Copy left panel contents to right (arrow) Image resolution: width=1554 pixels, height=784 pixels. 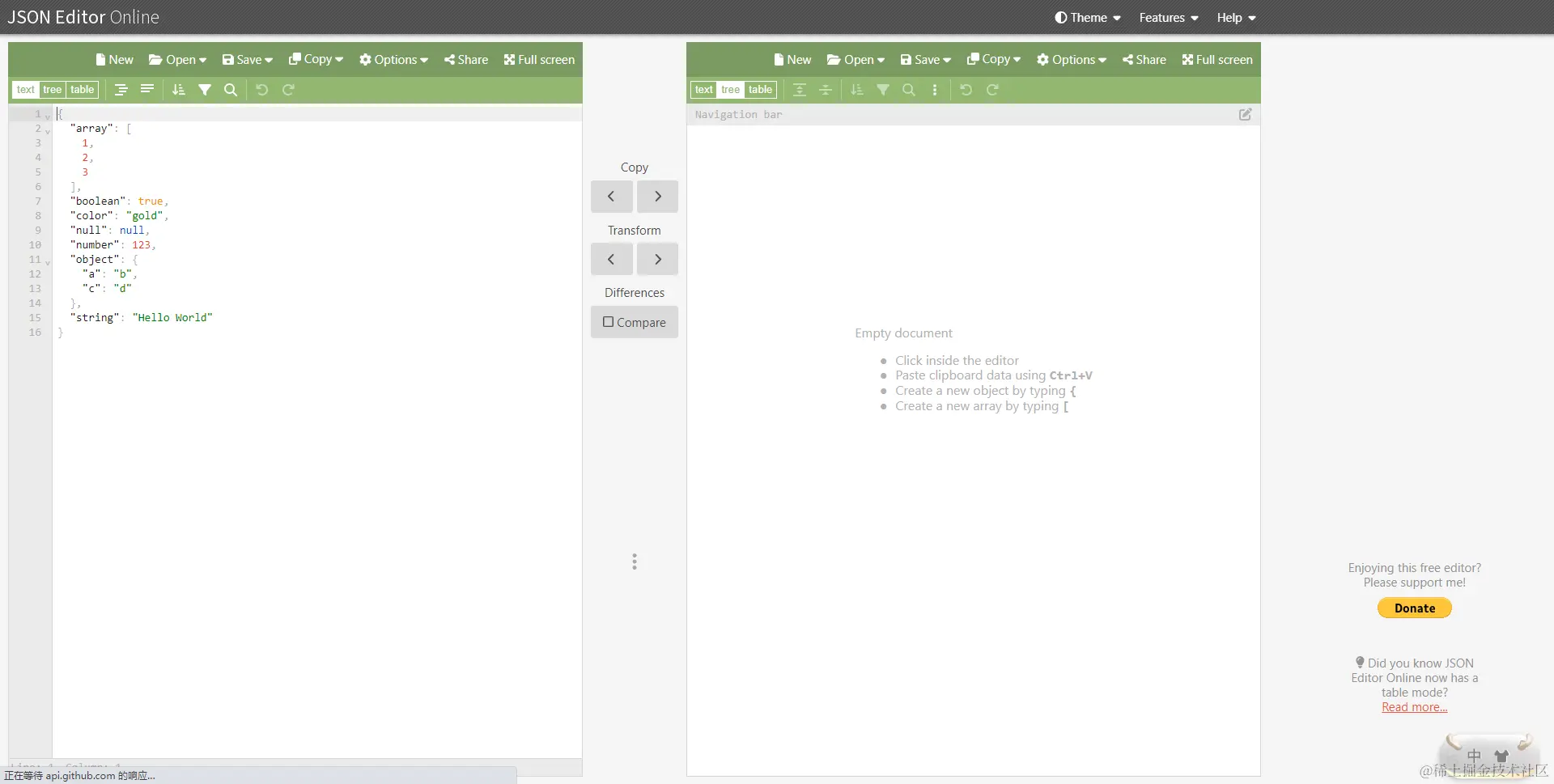pyautogui.click(x=657, y=196)
